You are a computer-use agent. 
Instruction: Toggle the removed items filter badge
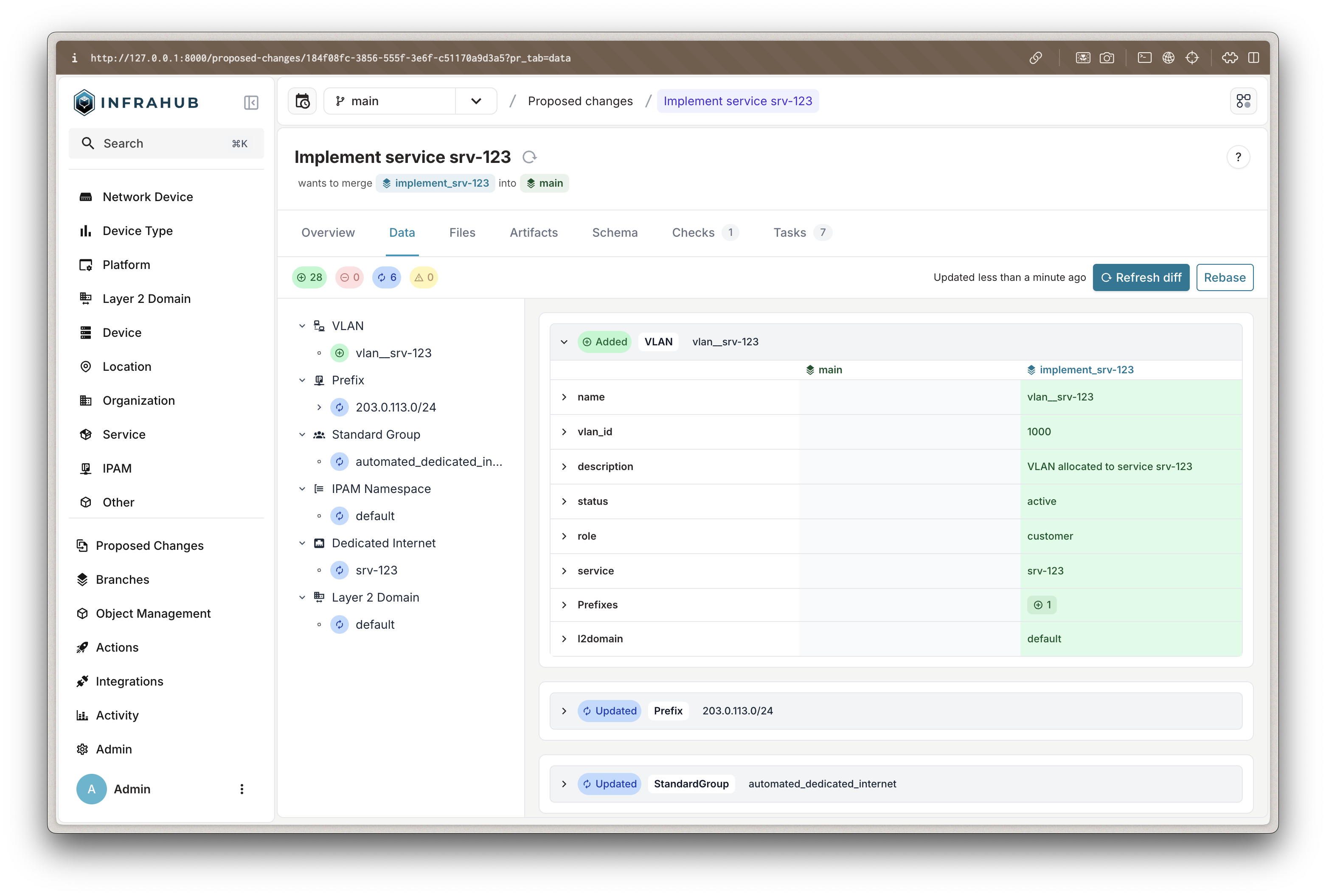[x=349, y=277]
